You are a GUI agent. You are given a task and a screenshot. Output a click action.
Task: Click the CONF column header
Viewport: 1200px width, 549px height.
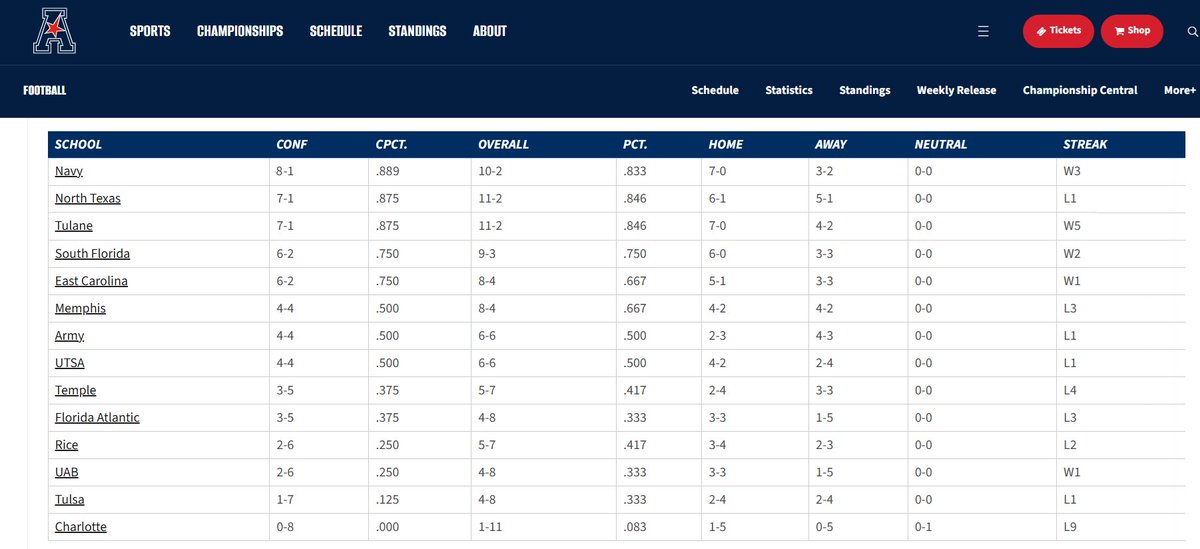point(291,144)
